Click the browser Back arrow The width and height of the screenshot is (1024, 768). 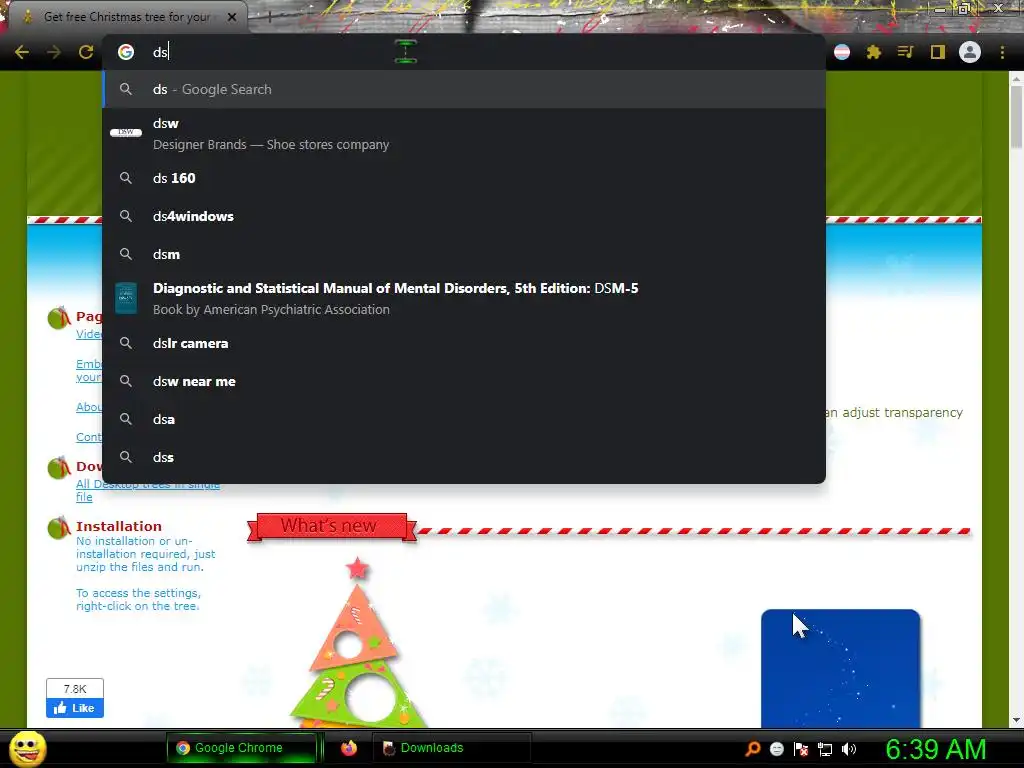point(22,52)
